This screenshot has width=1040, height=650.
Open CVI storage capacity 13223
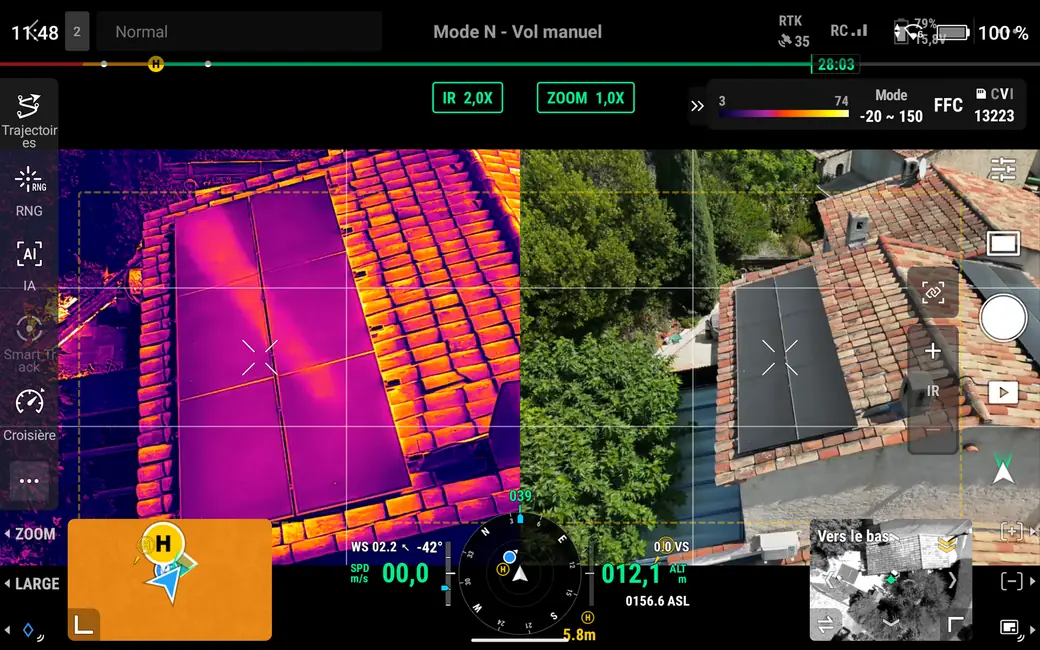click(994, 105)
